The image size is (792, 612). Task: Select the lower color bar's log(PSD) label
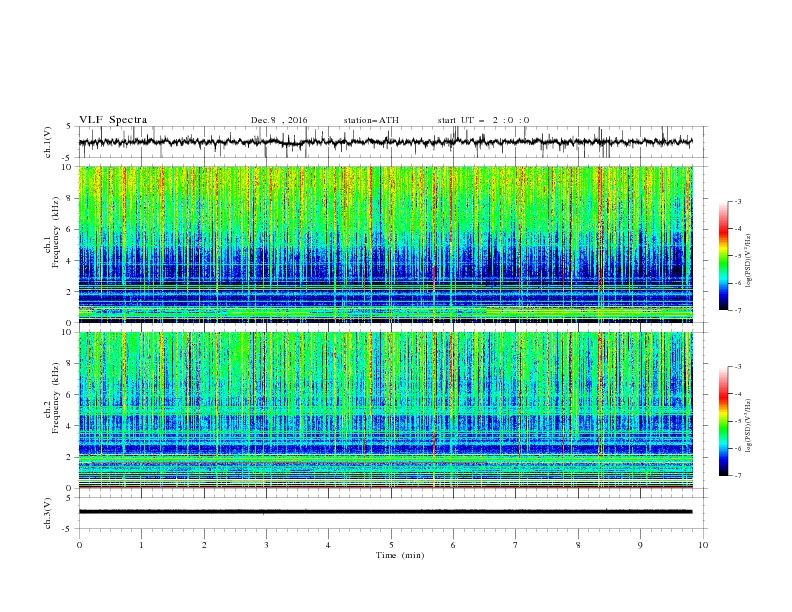point(748,425)
